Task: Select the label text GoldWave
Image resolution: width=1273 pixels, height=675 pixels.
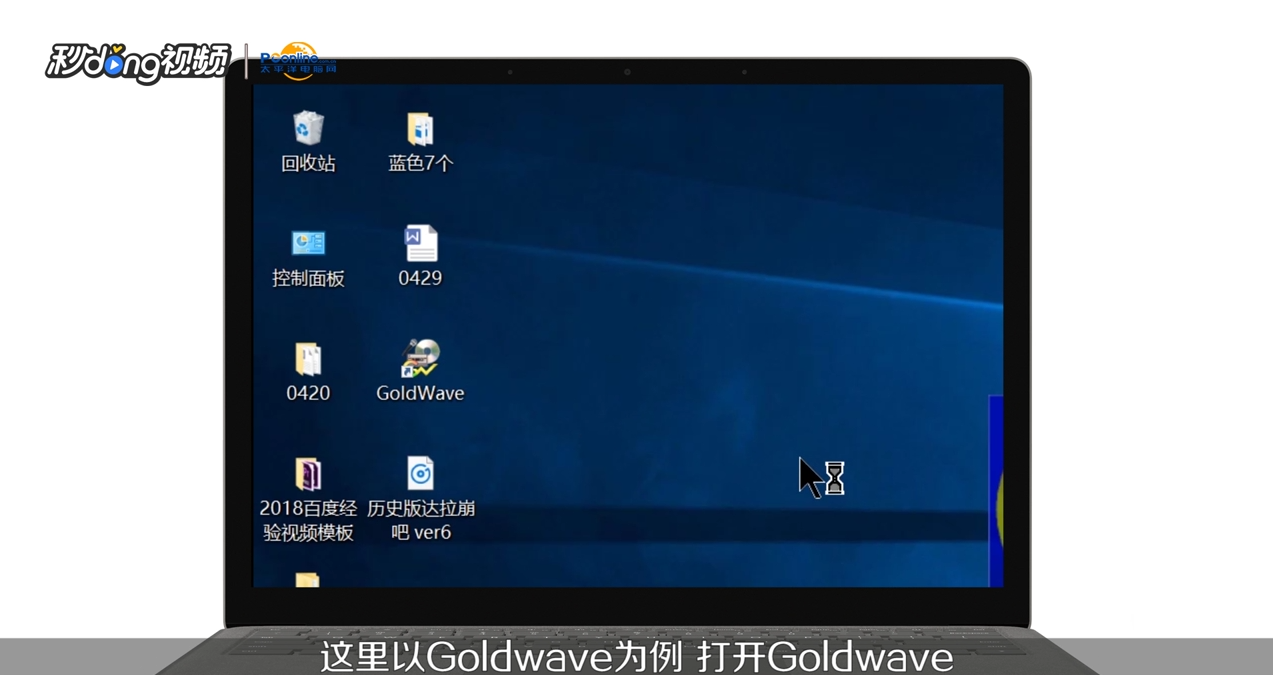Action: [420, 393]
